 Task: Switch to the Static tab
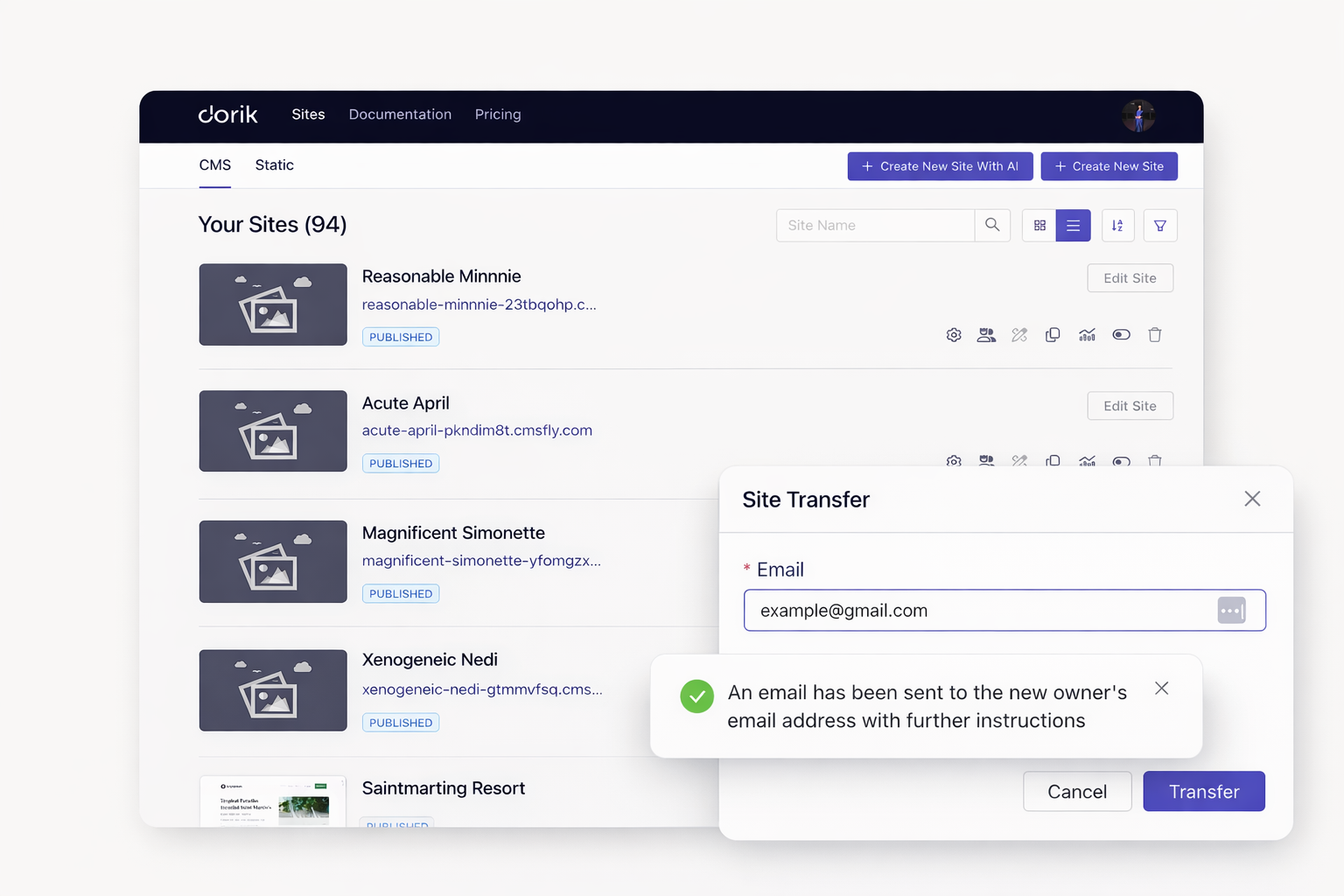[x=274, y=165]
